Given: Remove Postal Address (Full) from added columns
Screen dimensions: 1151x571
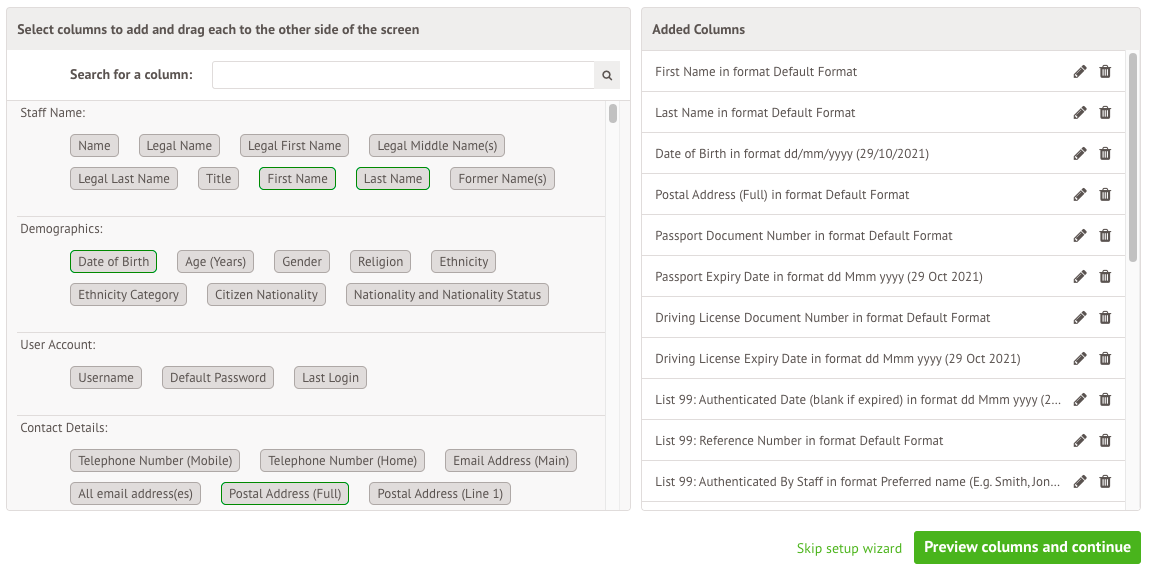Looking at the screenshot, I should (1105, 195).
